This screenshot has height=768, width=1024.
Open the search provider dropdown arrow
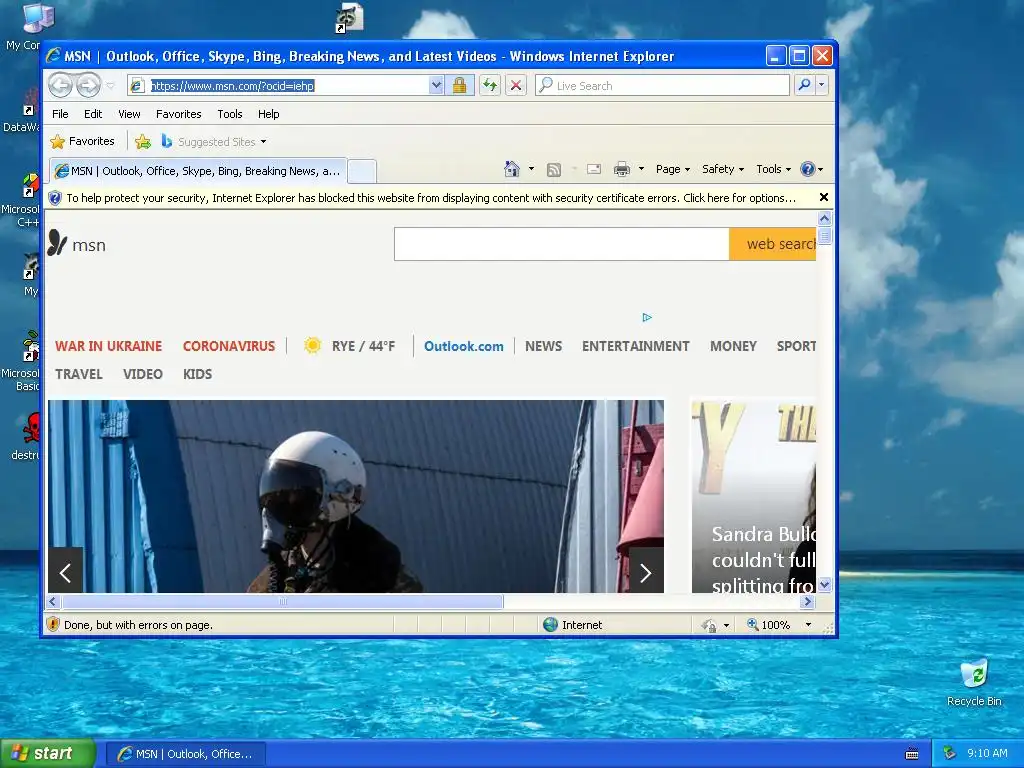(822, 85)
